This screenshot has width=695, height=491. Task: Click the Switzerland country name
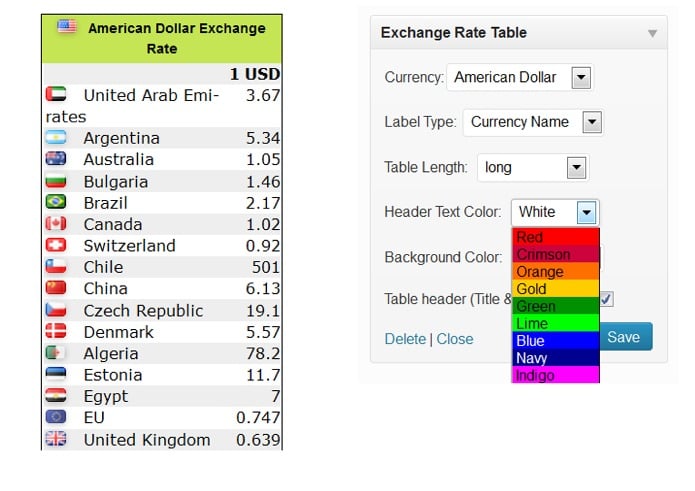(x=129, y=246)
